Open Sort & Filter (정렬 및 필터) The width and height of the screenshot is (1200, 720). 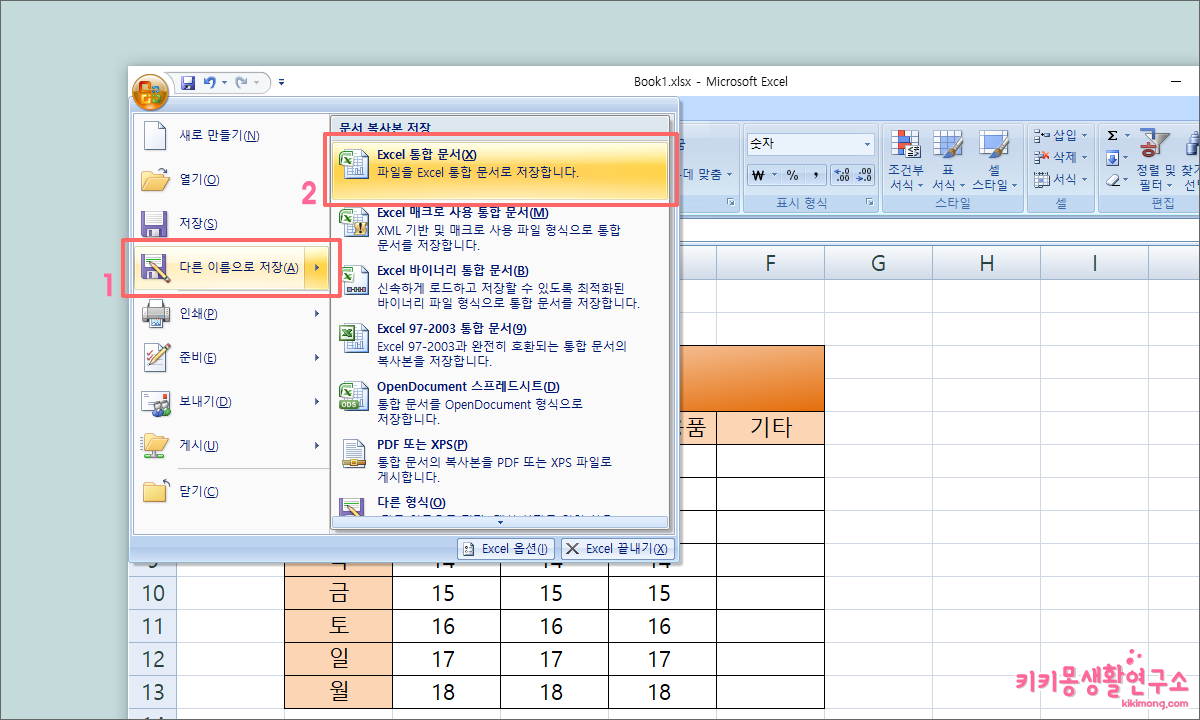pos(1153,160)
